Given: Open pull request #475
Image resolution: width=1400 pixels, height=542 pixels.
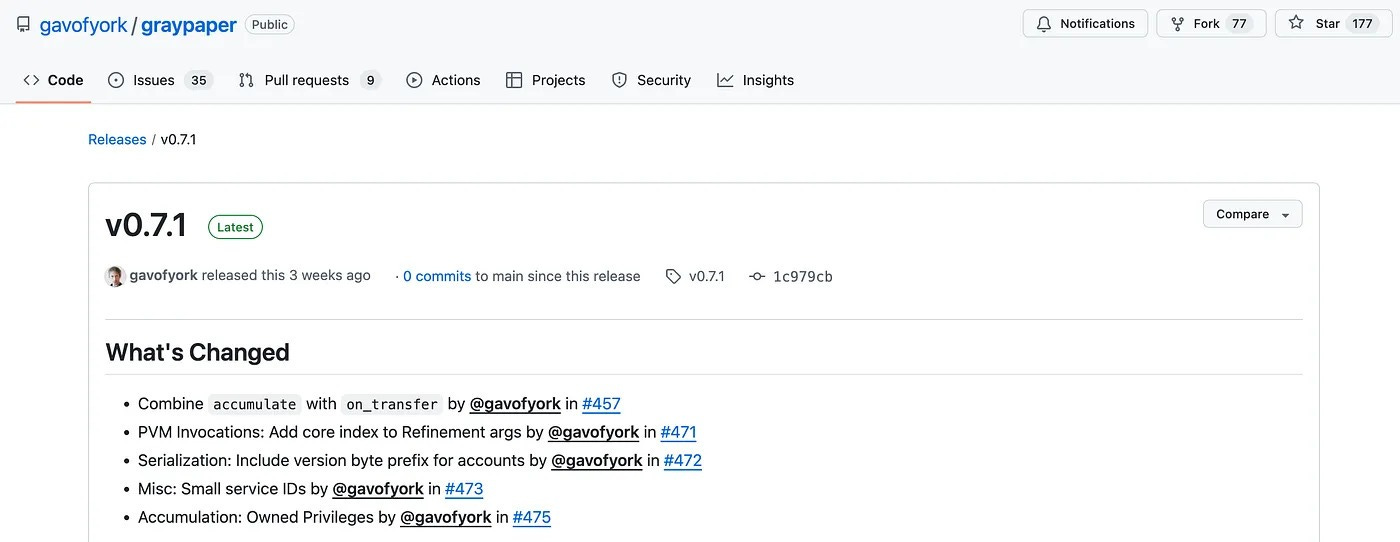Looking at the screenshot, I should point(532,517).
